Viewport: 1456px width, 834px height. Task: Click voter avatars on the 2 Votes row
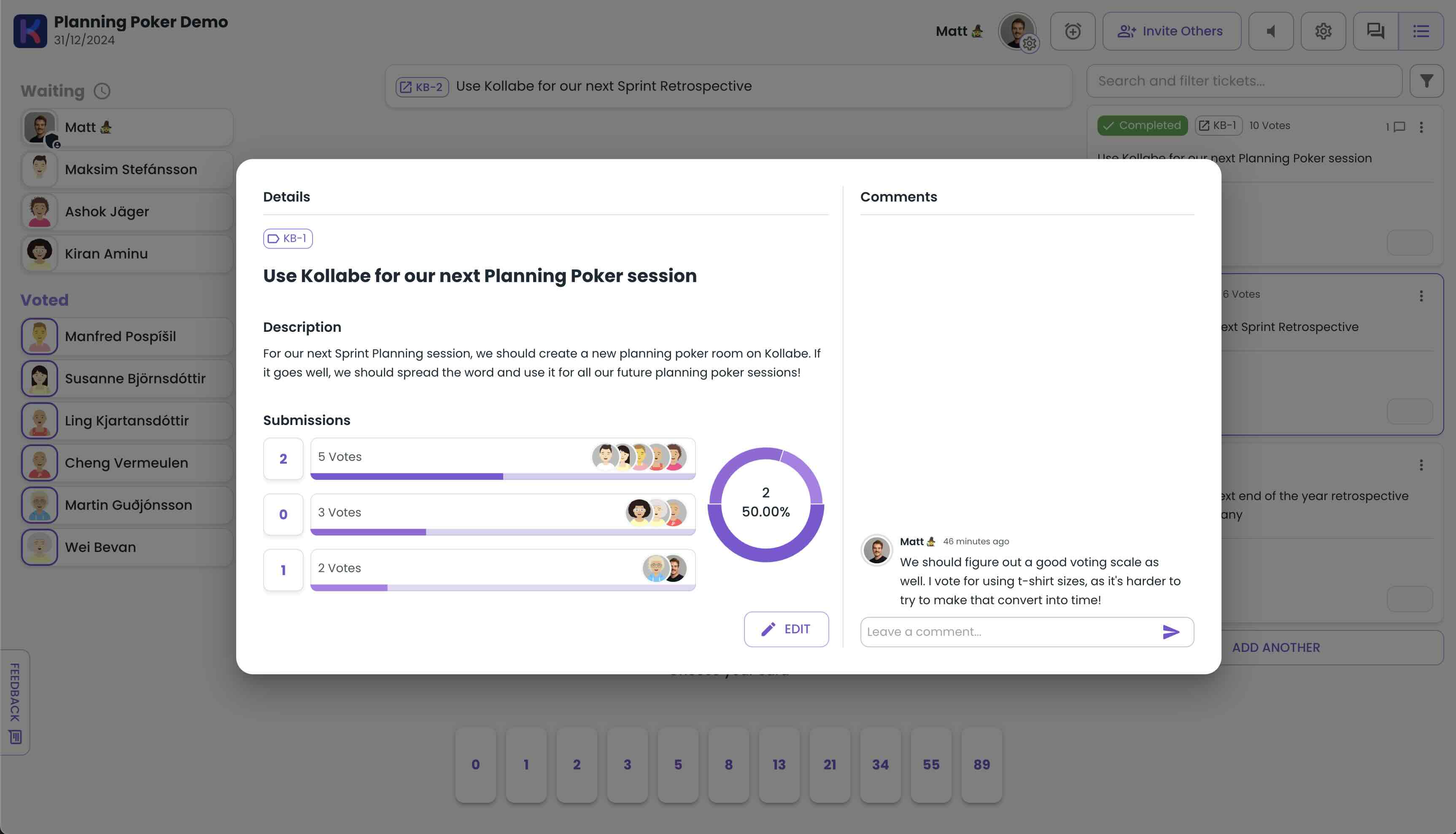(x=665, y=568)
